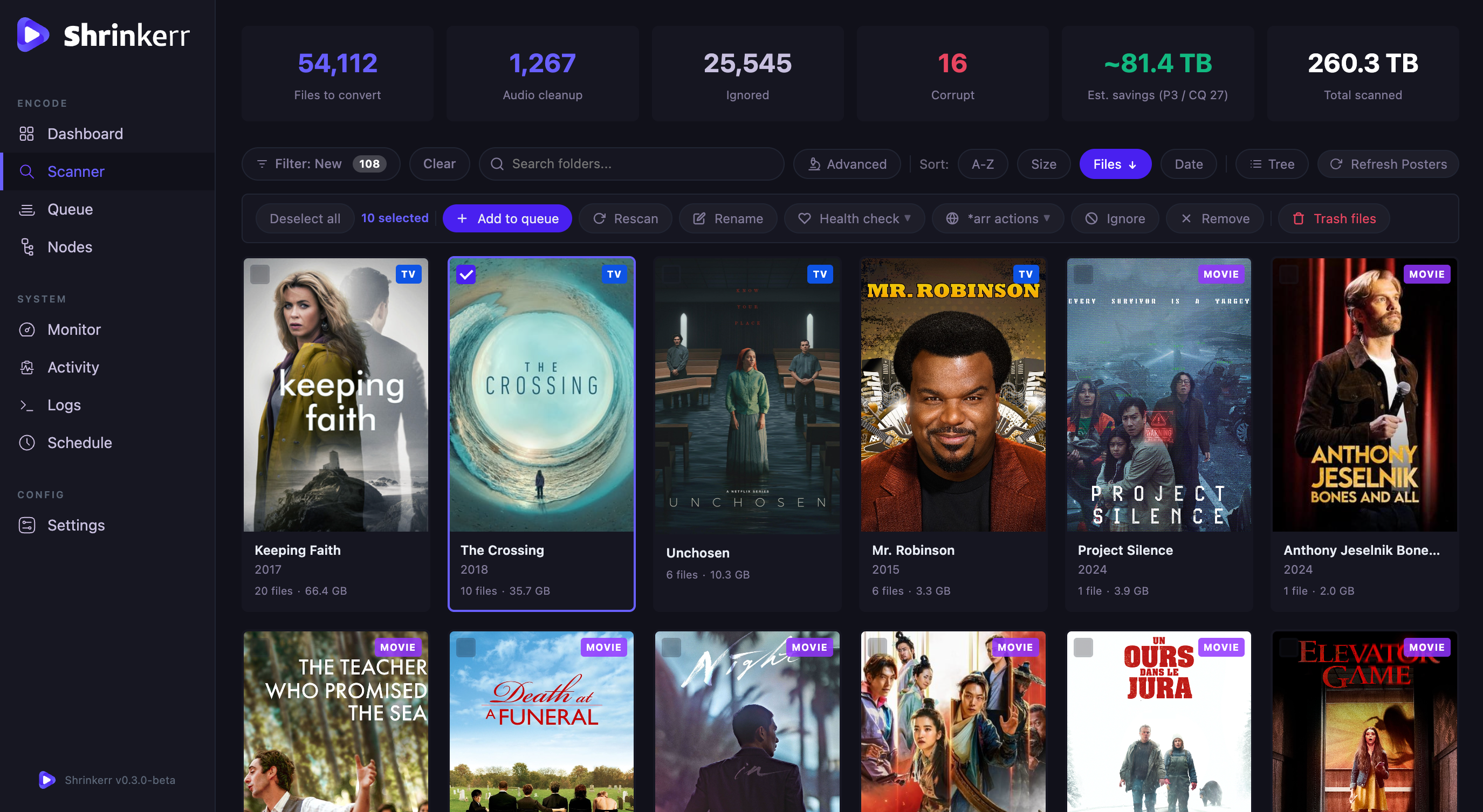The height and width of the screenshot is (812, 1483).
Task: Uncheck the selected The Crossing checkbox
Action: tap(466, 274)
